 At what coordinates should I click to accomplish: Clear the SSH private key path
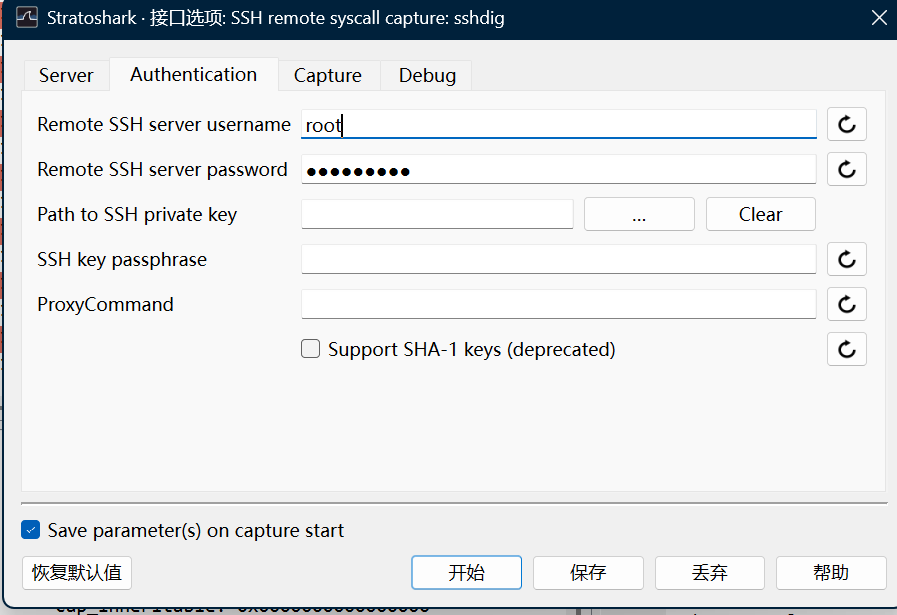pyautogui.click(x=760, y=214)
